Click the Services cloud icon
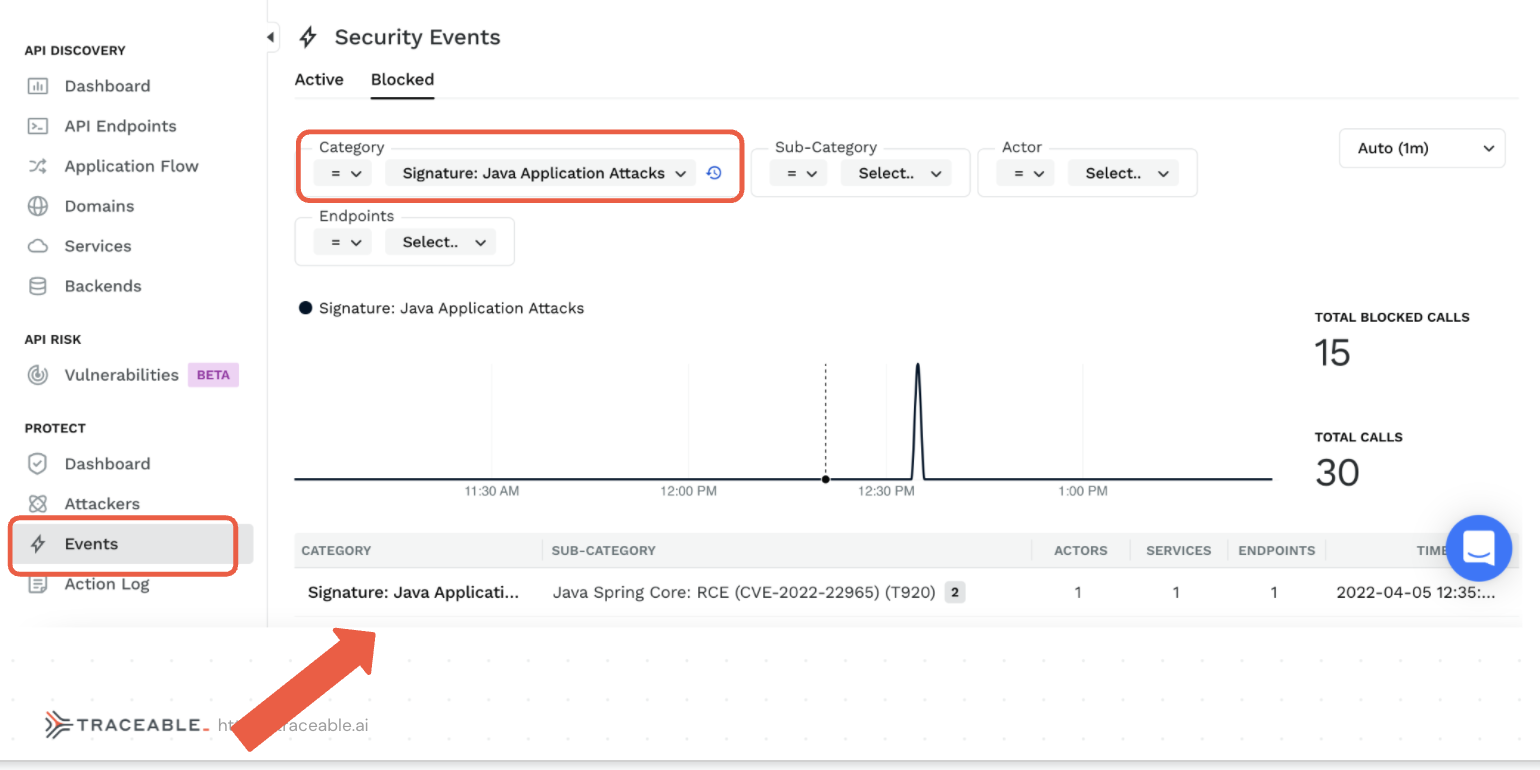The width and height of the screenshot is (1540, 770). (37, 246)
